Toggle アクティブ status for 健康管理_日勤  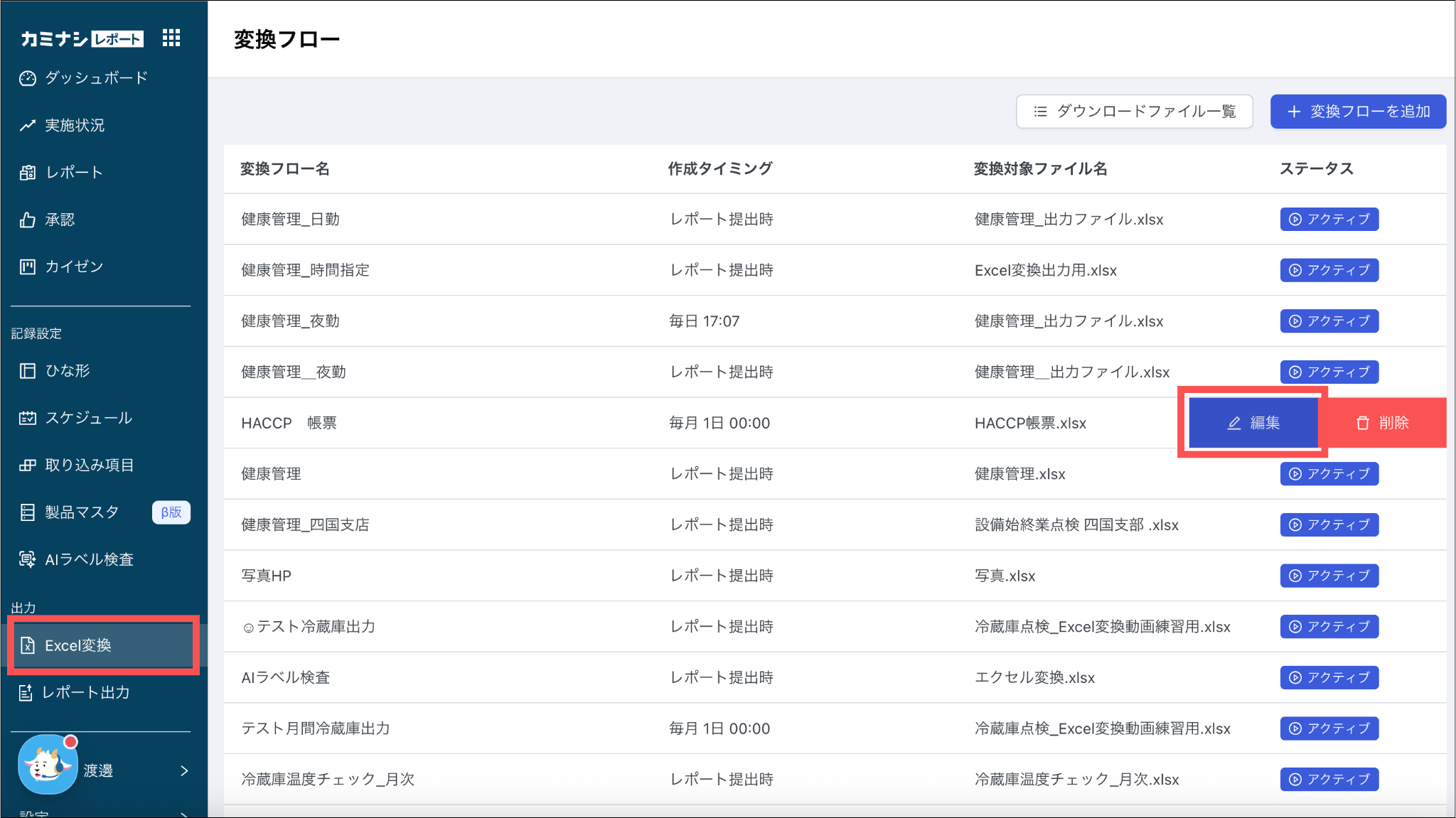[1329, 219]
